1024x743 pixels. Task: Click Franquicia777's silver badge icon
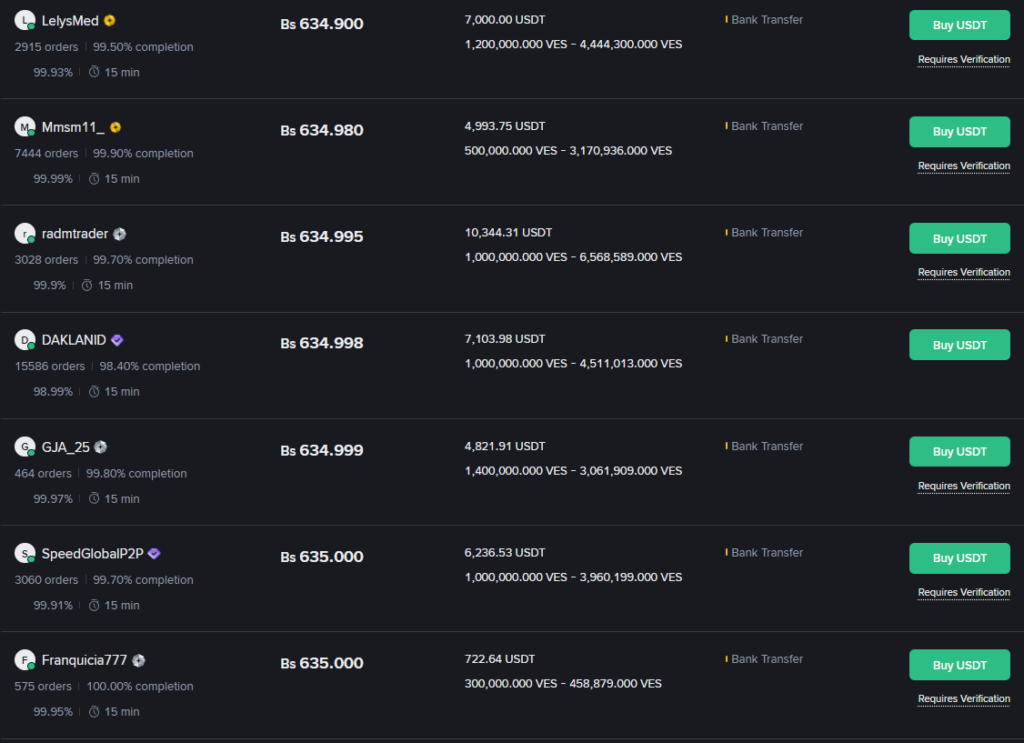[x=139, y=660]
